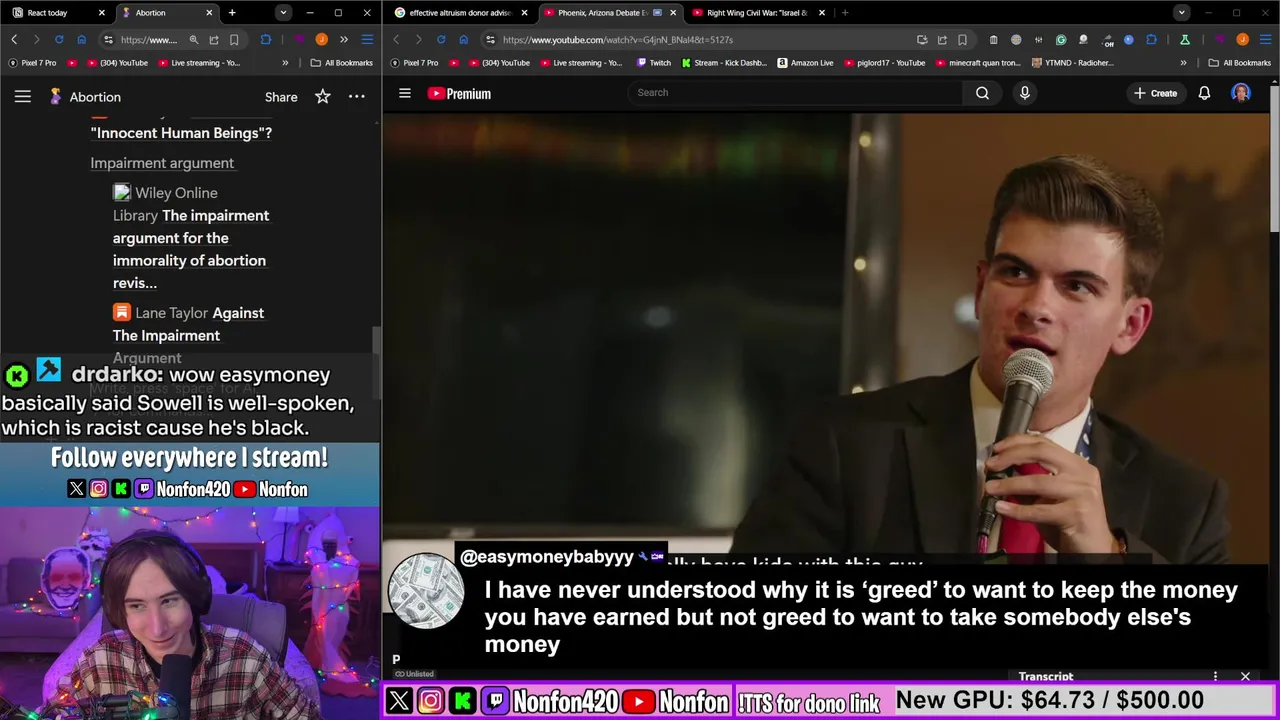This screenshot has height=720, width=1280.
Task: Toggle the extension icon labeled Off
Action: tap(1107, 40)
